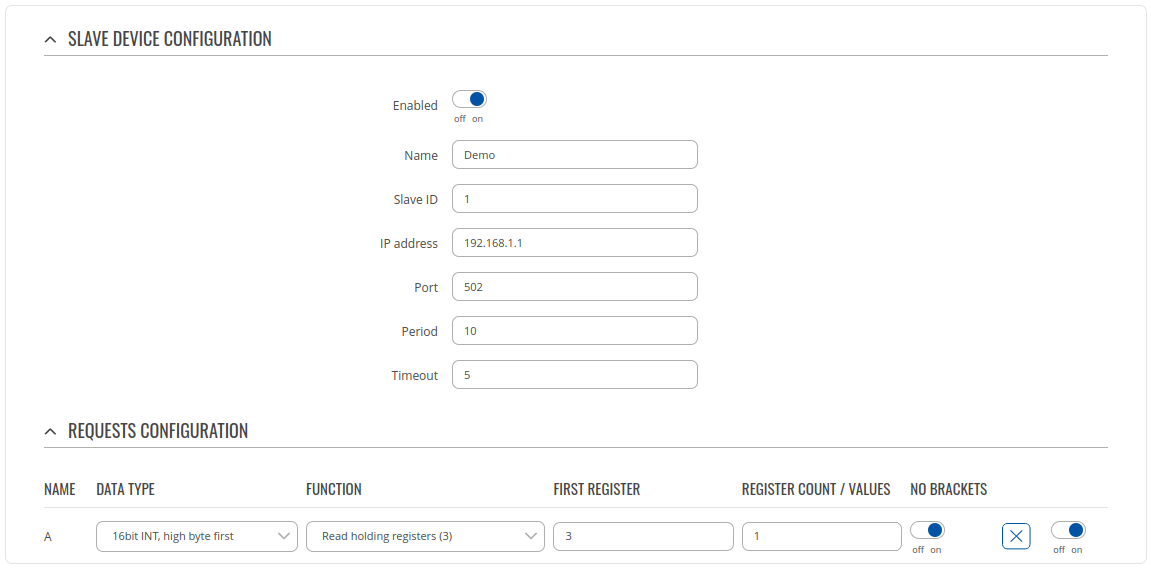Click the Slave Device Configuration heading
1151x584 pixels.
coord(169,39)
